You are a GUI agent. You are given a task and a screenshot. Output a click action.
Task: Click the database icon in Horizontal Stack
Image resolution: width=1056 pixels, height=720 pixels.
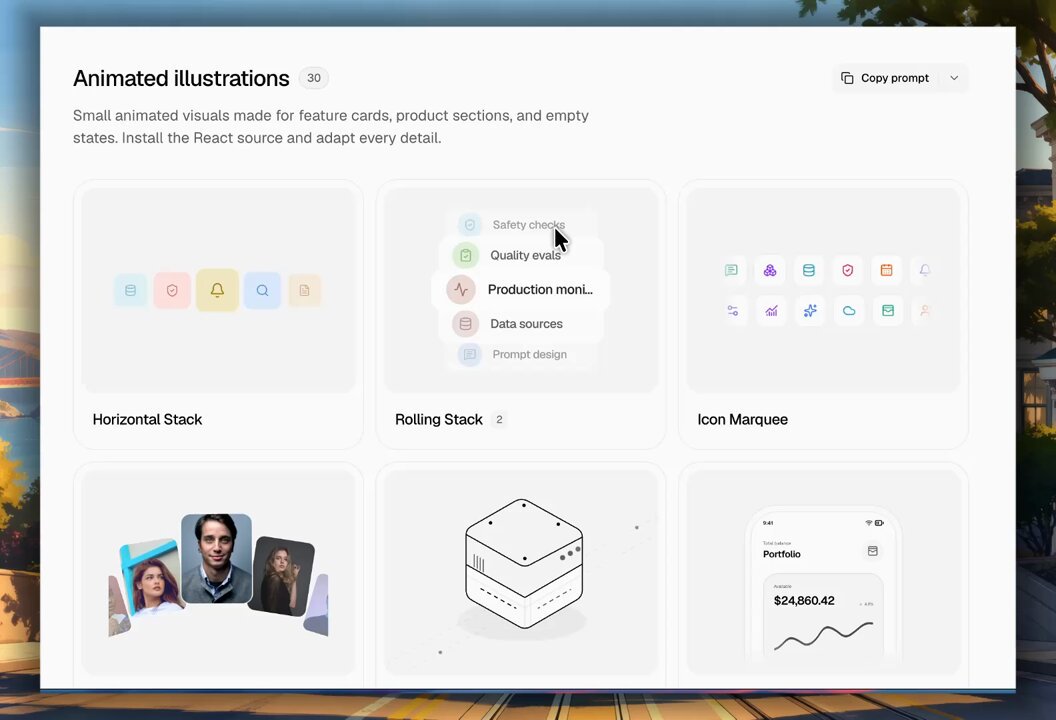(x=131, y=290)
